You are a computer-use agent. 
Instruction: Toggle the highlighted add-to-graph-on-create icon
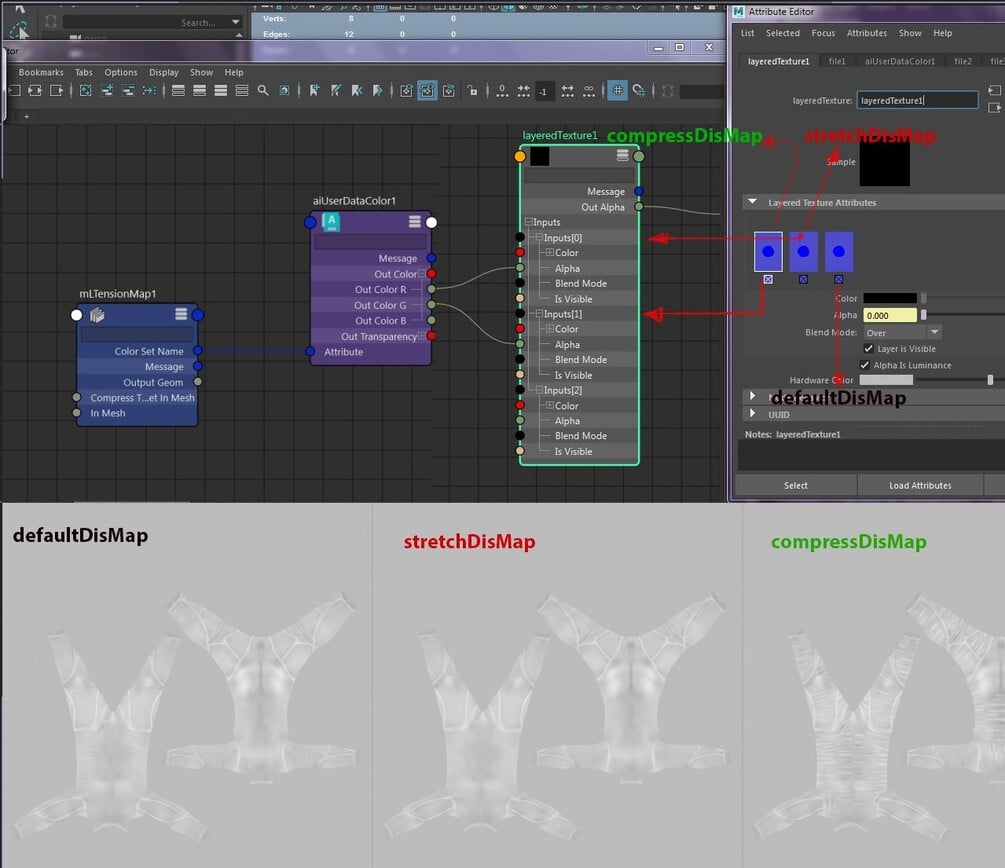[427, 90]
